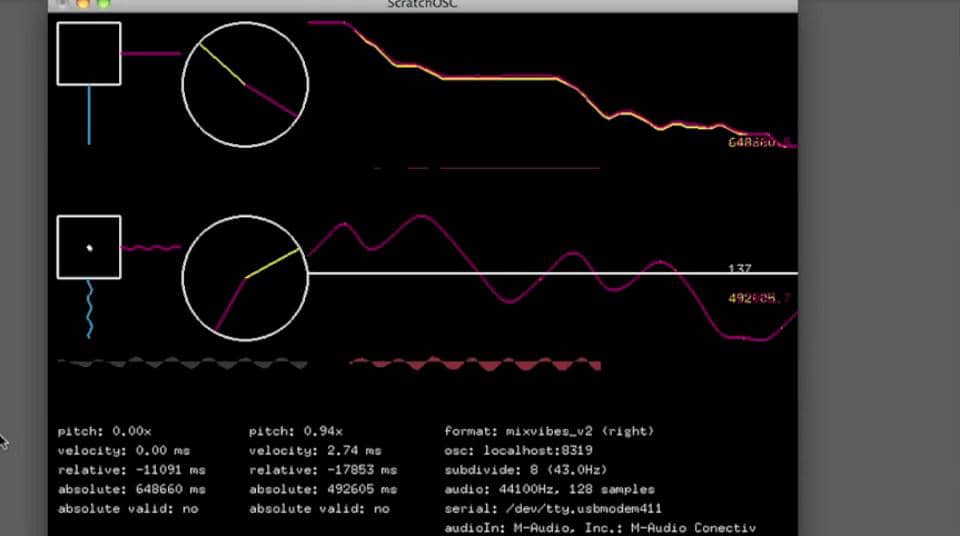The height and width of the screenshot is (536, 960).
Task: Click "absolute valid: no" under absolute 492605 ms
Action: point(319,509)
